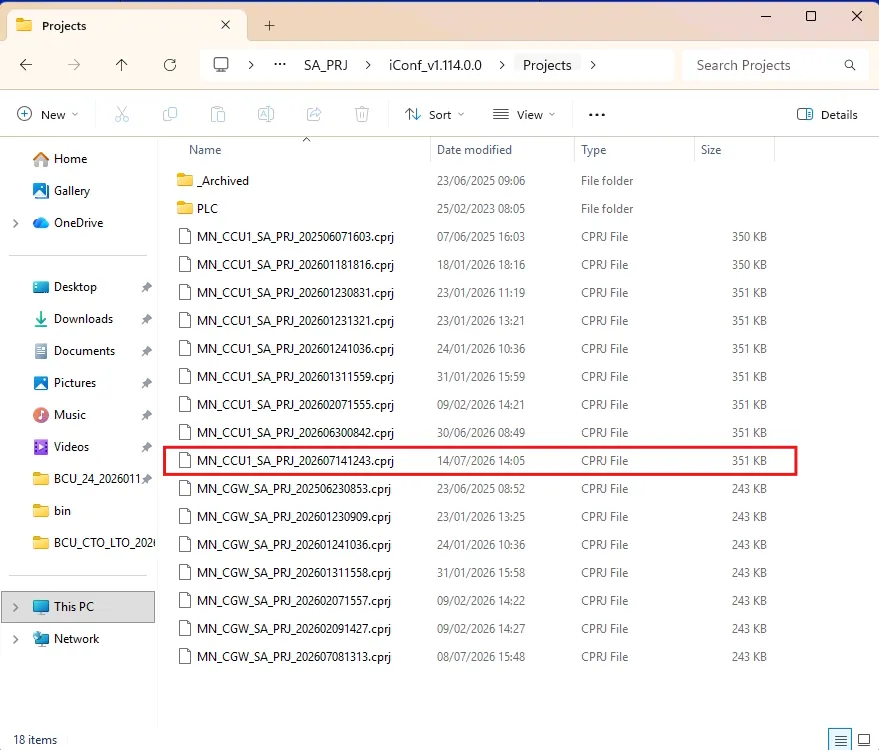Go back with the left arrow

point(26,65)
